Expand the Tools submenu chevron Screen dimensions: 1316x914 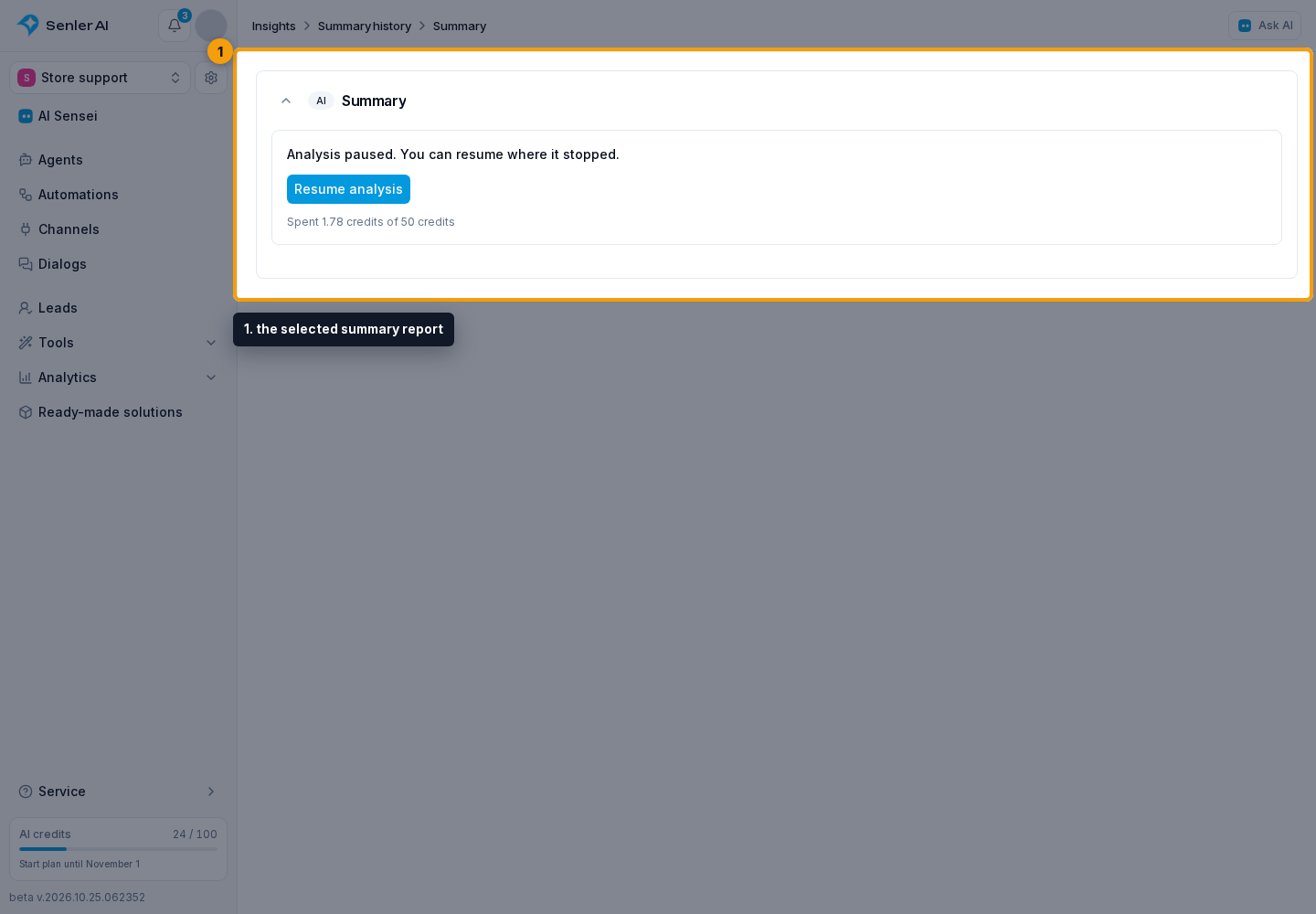(211, 343)
